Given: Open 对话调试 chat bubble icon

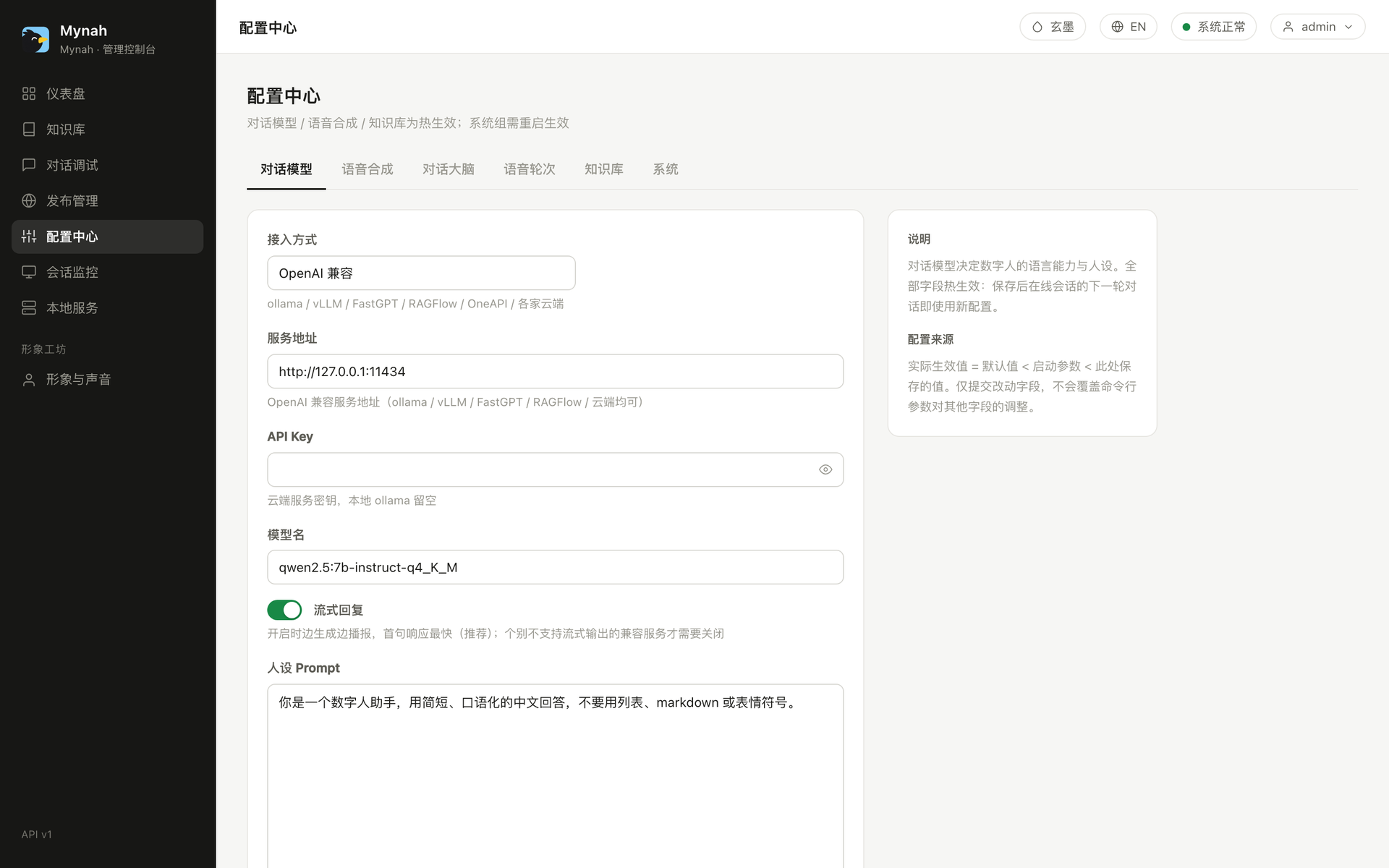Looking at the screenshot, I should [29, 165].
